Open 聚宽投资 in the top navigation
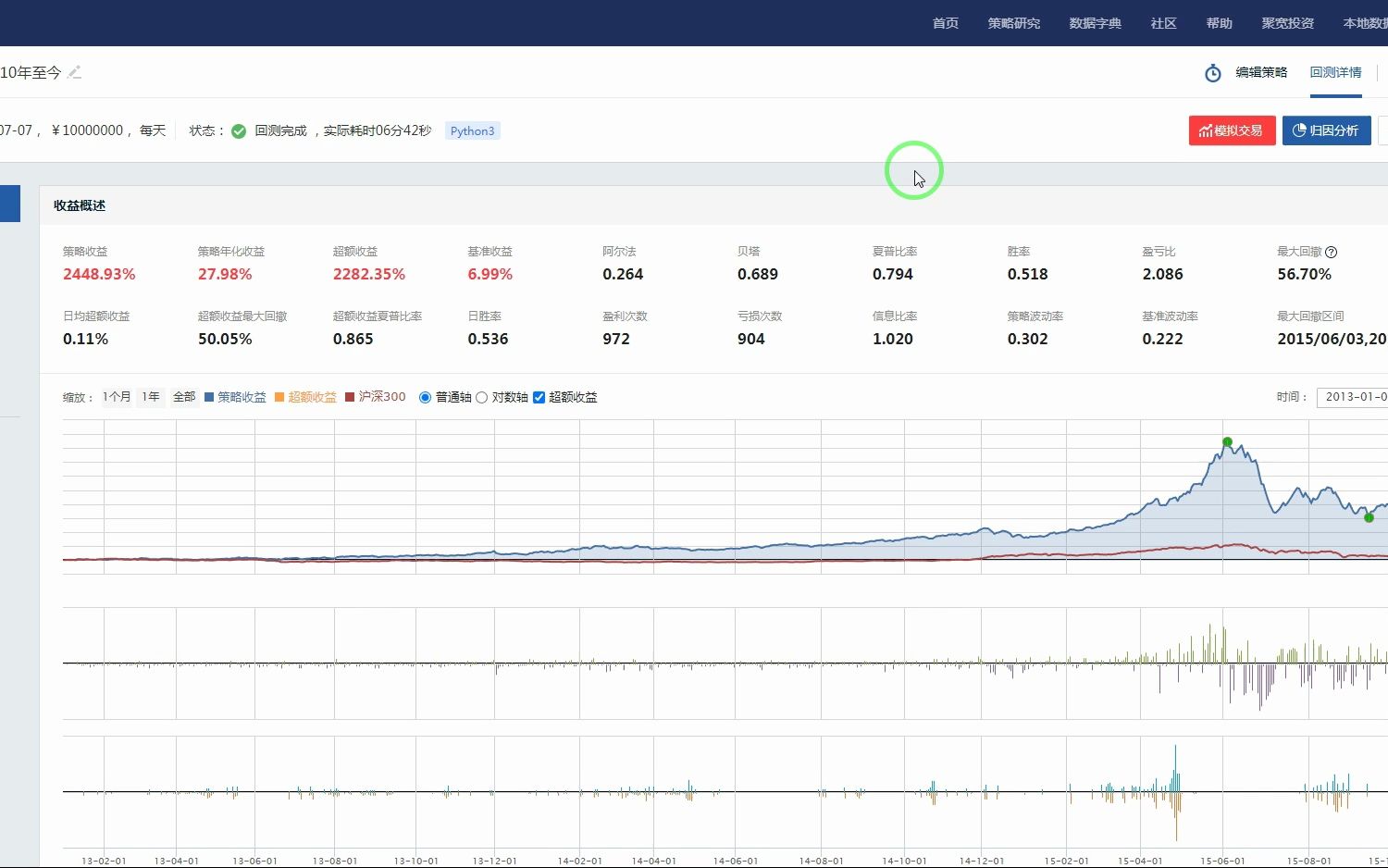The width and height of the screenshot is (1388, 868). [x=1287, y=23]
